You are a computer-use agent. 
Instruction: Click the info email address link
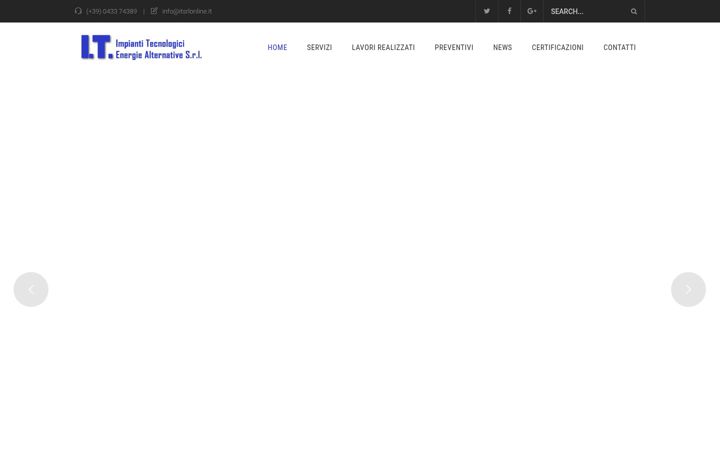[x=187, y=11]
